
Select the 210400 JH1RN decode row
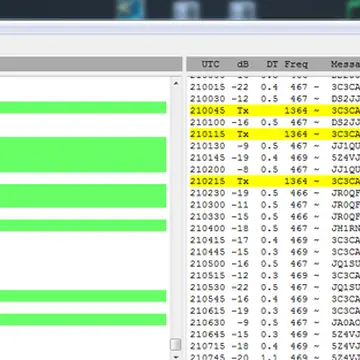[x=275, y=228]
